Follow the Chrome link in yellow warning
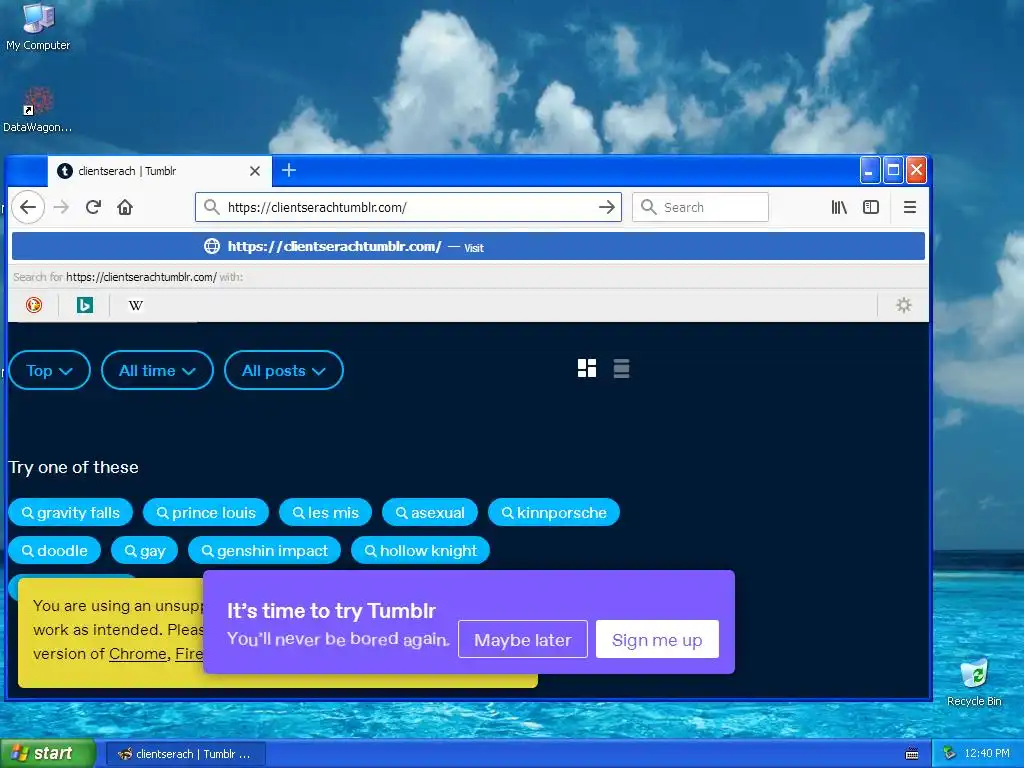Screen dimensions: 1024x768 coord(138,654)
